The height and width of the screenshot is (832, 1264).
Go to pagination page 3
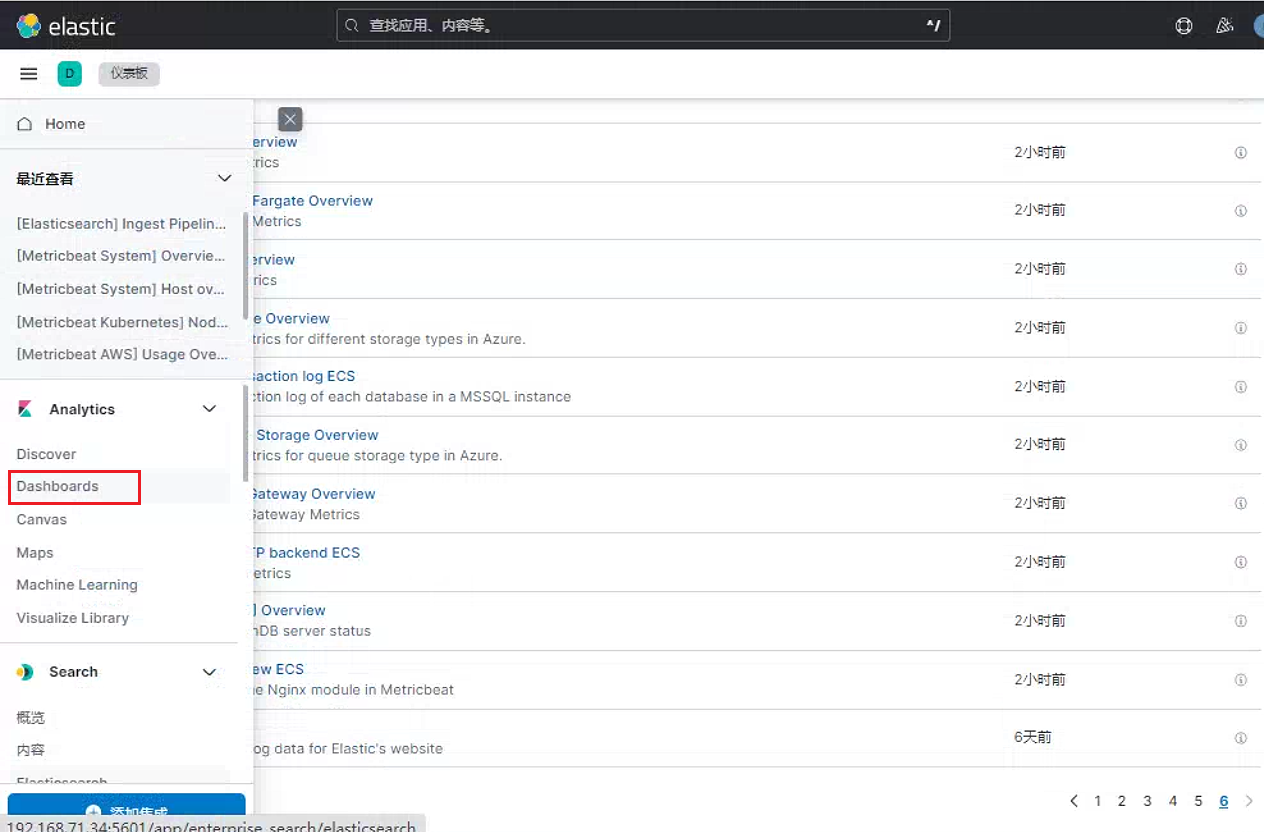(x=1147, y=801)
